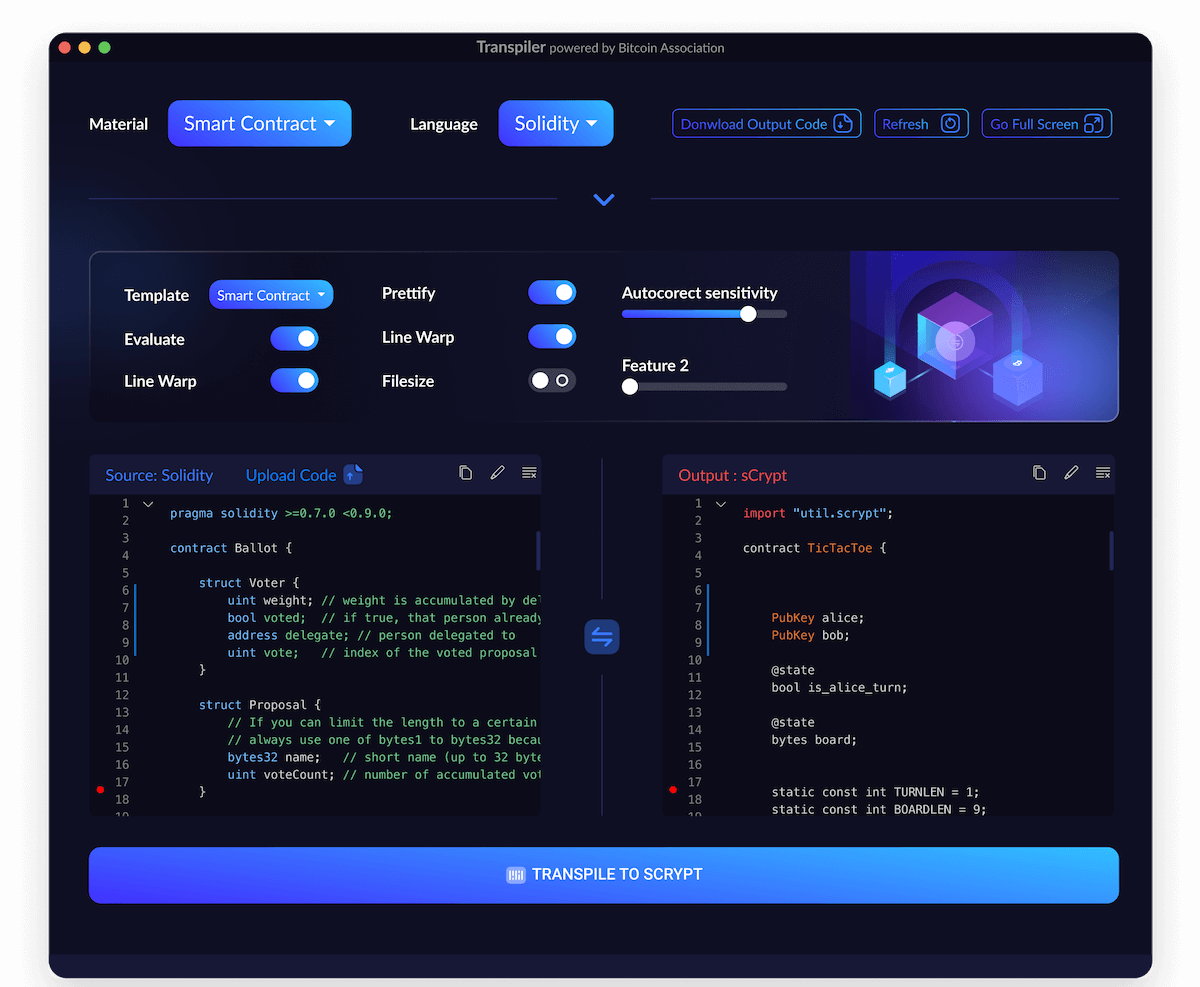The width and height of the screenshot is (1200, 987).
Task: Click the Autocorrect sensitivity slider handle
Action: click(x=748, y=314)
